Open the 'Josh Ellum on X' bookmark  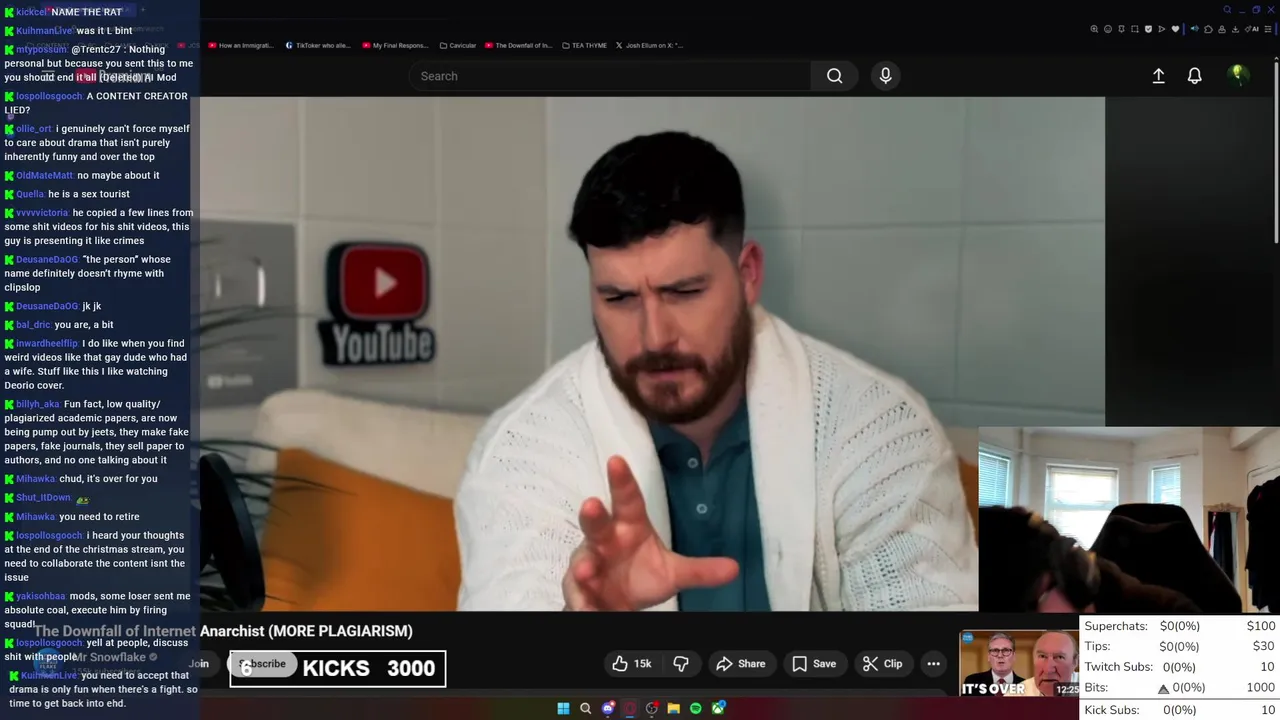649,45
